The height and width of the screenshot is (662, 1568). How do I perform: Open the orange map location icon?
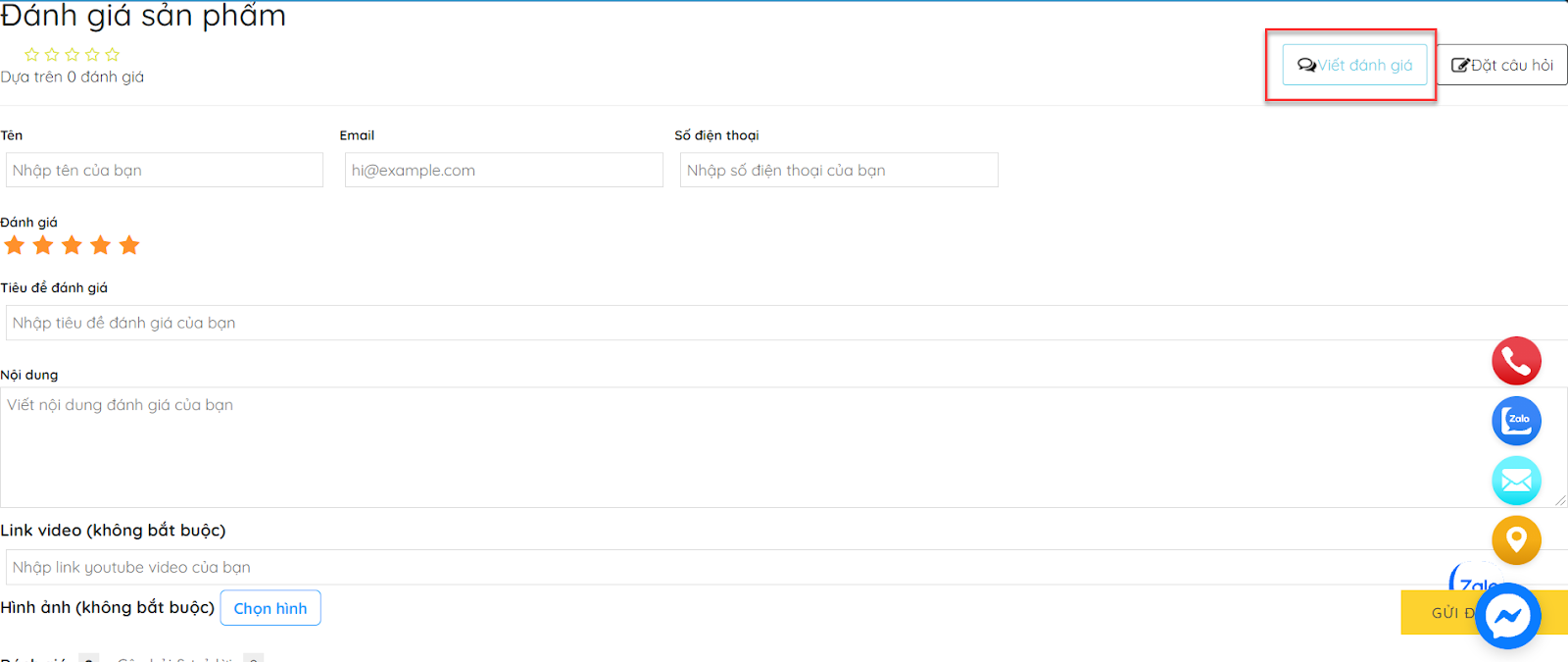(1516, 539)
